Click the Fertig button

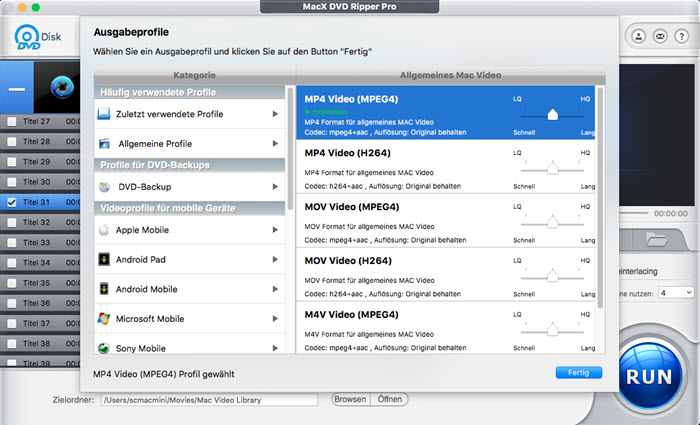[x=579, y=372]
